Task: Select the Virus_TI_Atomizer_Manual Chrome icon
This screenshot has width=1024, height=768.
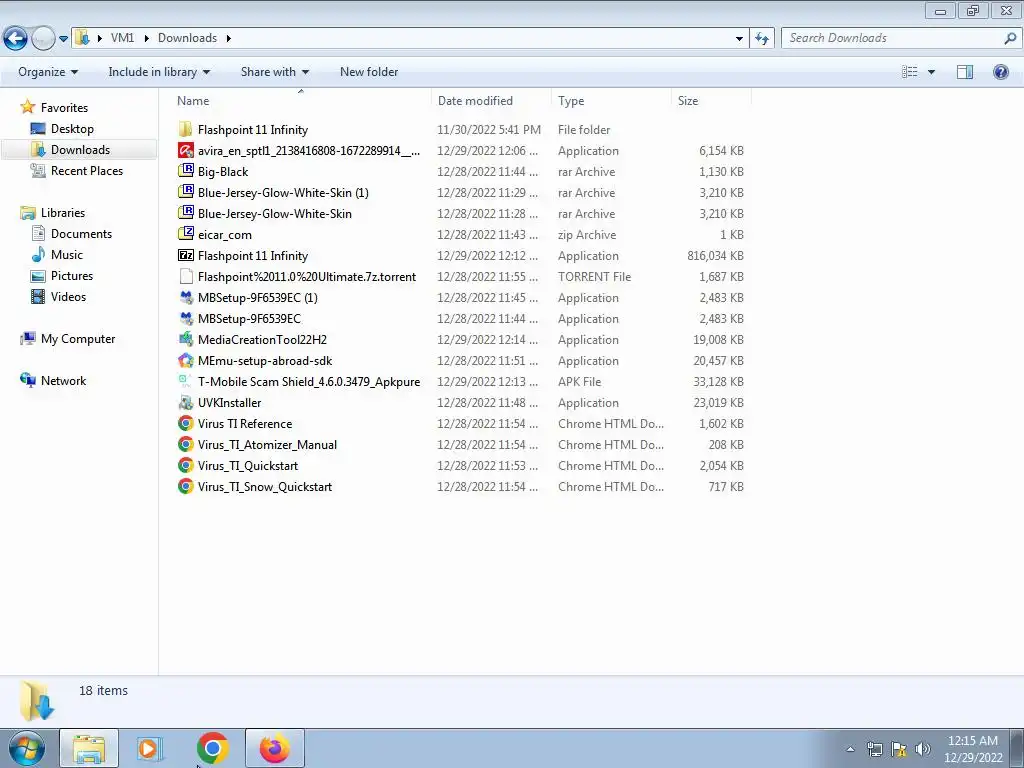Action: [x=185, y=444]
